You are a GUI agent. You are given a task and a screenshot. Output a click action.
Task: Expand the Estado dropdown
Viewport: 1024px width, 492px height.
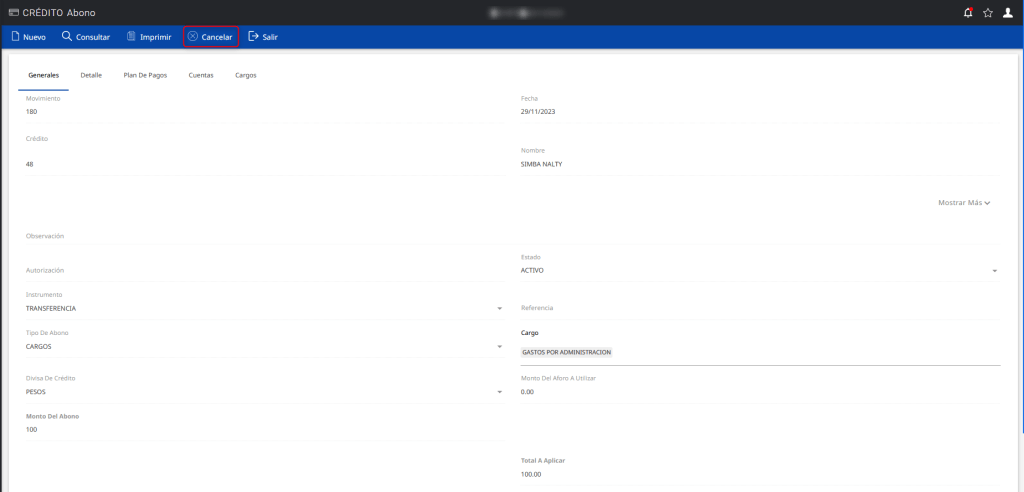click(994, 271)
